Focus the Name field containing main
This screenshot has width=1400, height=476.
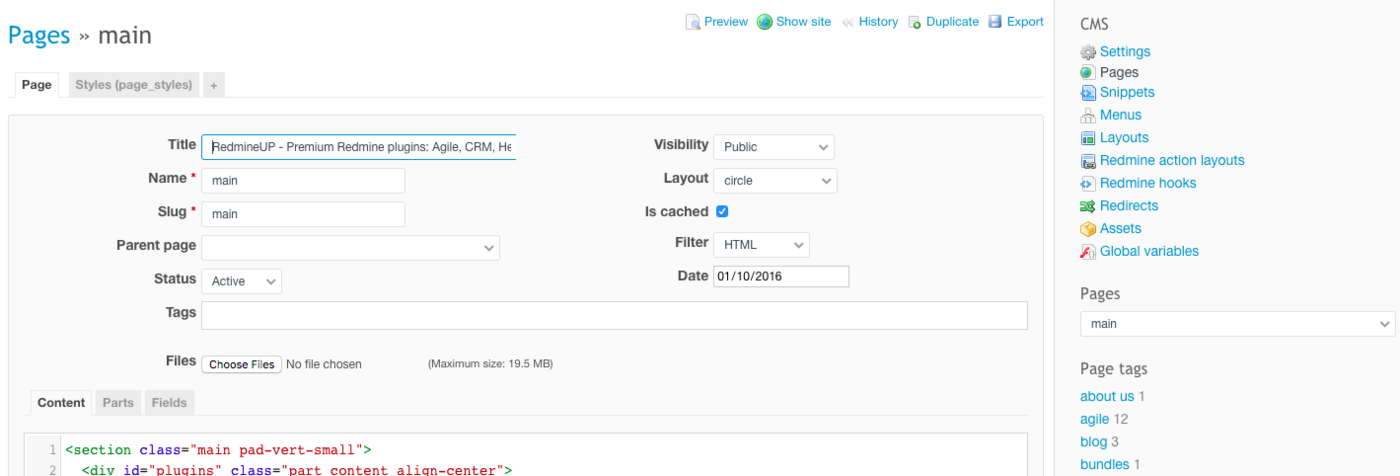click(x=303, y=181)
